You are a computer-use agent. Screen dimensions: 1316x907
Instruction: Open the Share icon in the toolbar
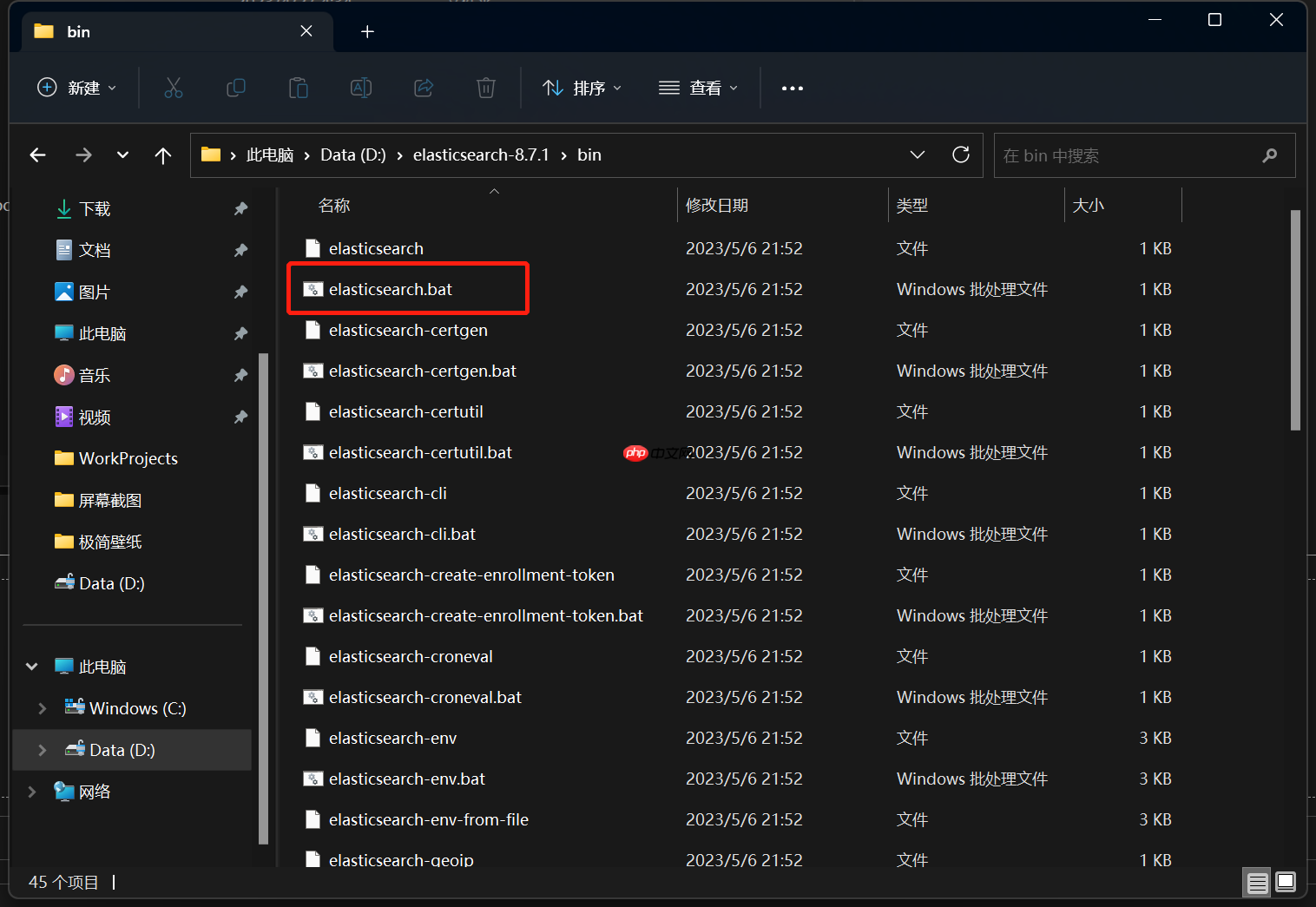(x=423, y=88)
